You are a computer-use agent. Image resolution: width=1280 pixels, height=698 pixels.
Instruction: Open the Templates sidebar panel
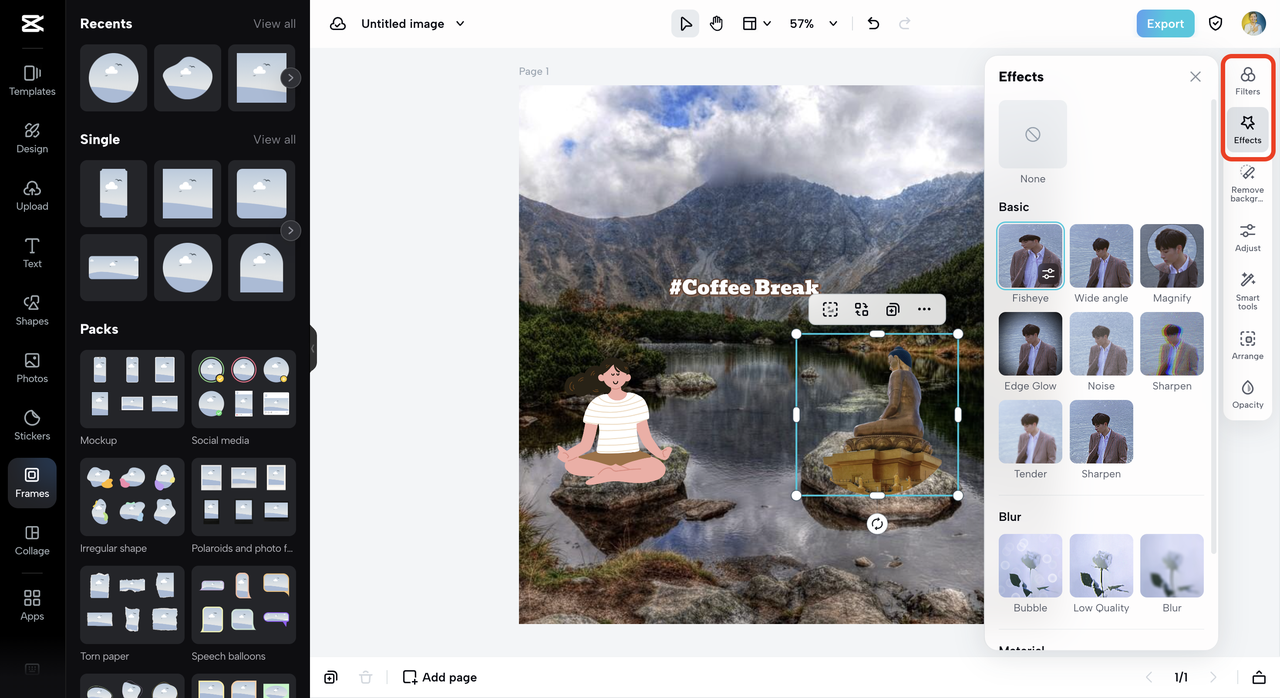click(32, 80)
